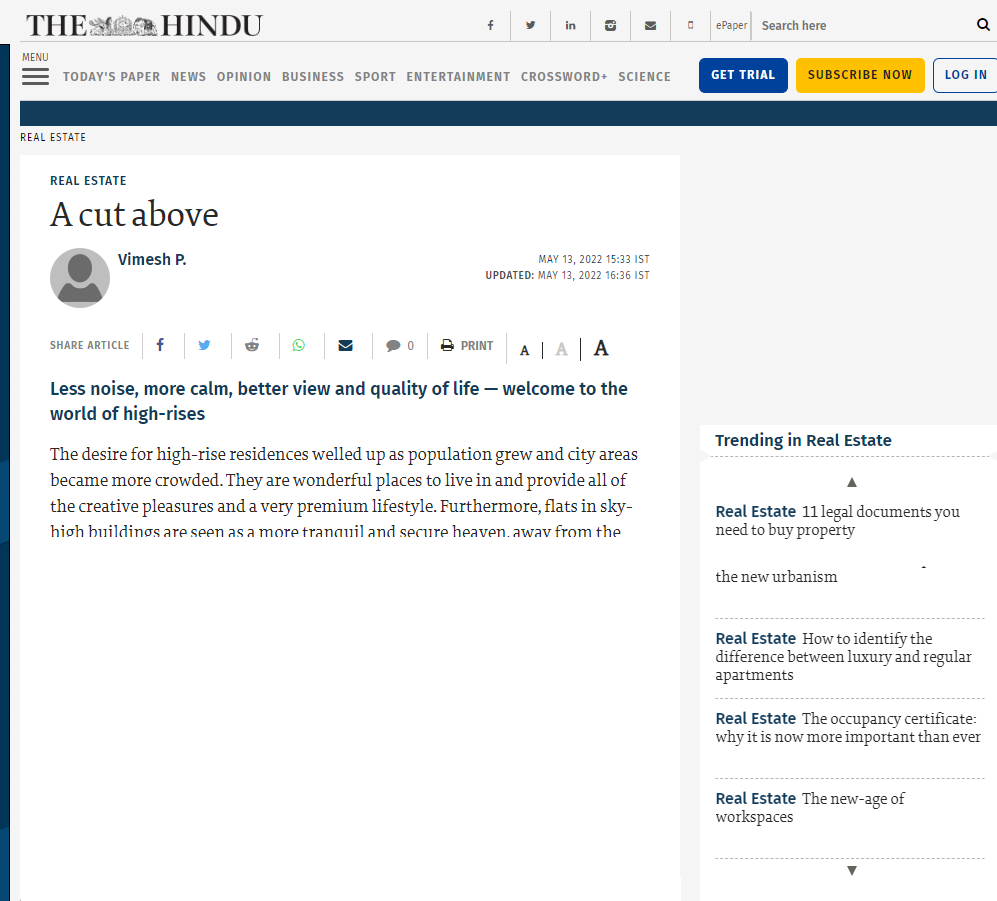Click the Subscribe Now button
This screenshot has width=997, height=901.
(x=860, y=76)
